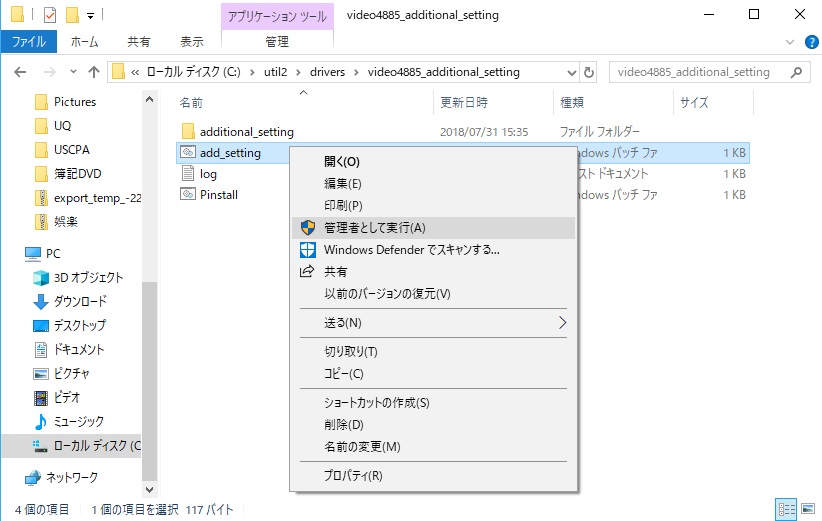The width and height of the screenshot is (822, 521).
Task: Click the Windows Defender shield icon
Action: 308,249
